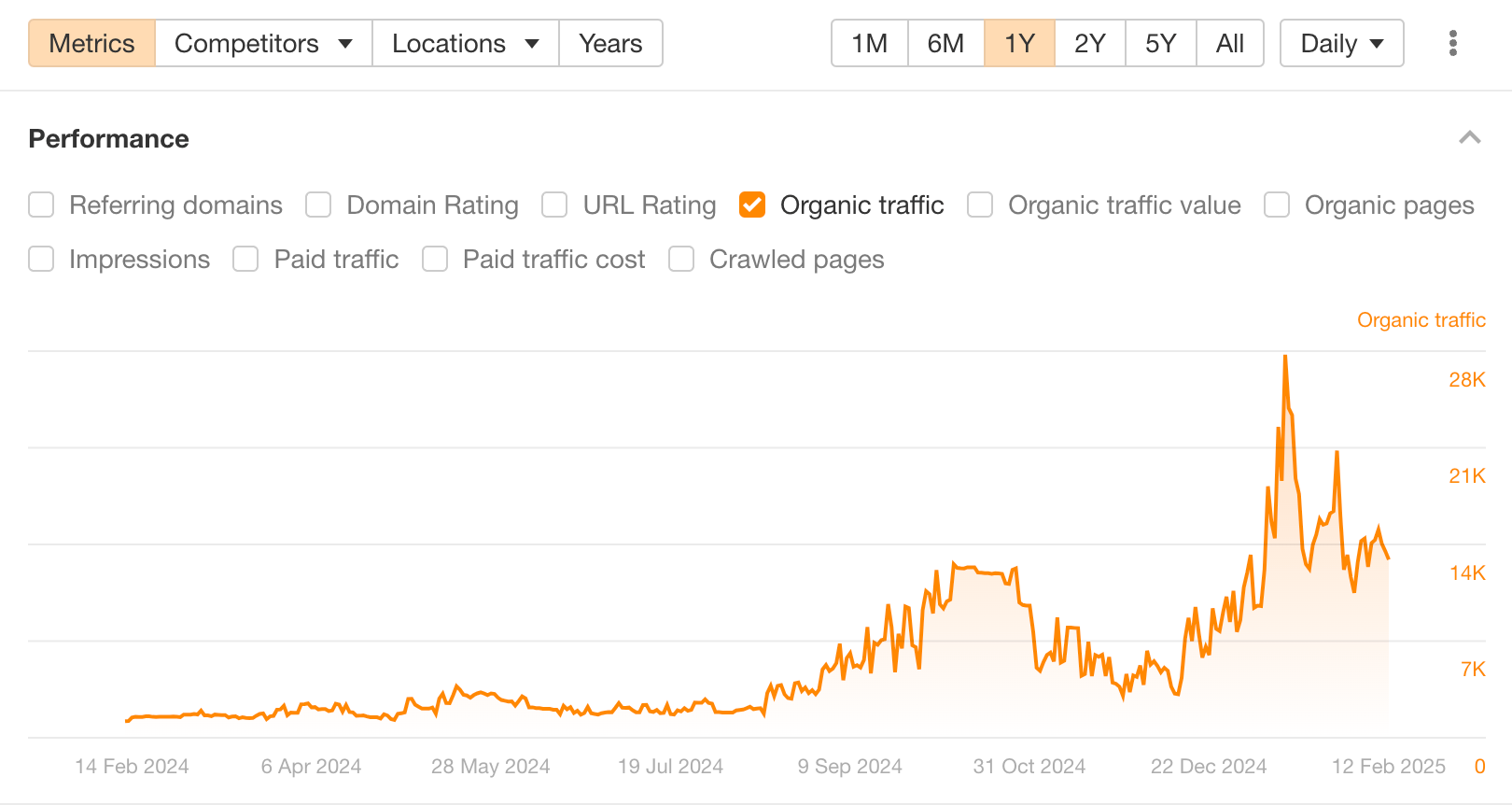Select the 6M time range
This screenshot has width=1512, height=805.
pyautogui.click(x=945, y=43)
